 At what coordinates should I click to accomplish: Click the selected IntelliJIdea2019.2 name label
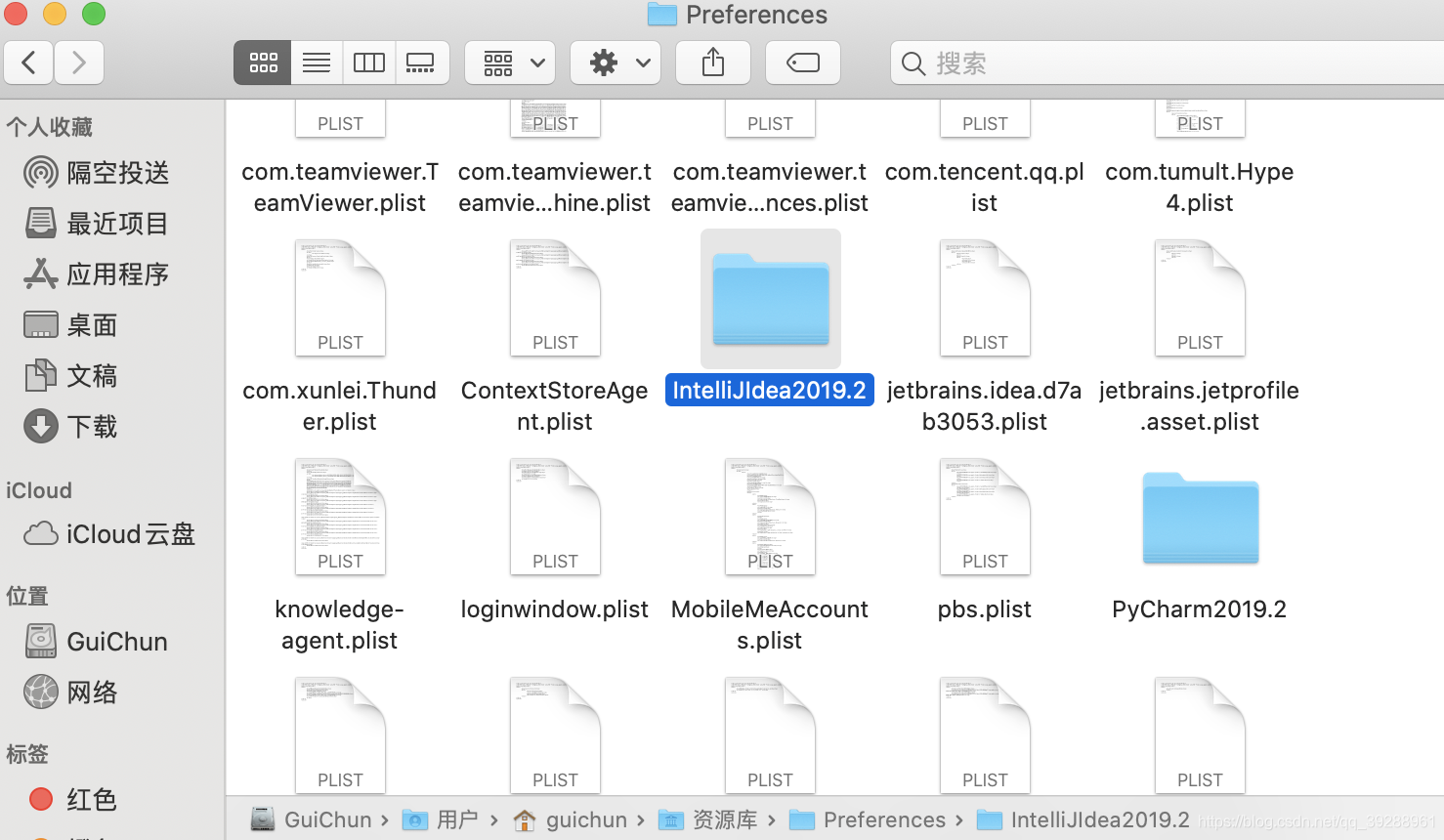[770, 391]
